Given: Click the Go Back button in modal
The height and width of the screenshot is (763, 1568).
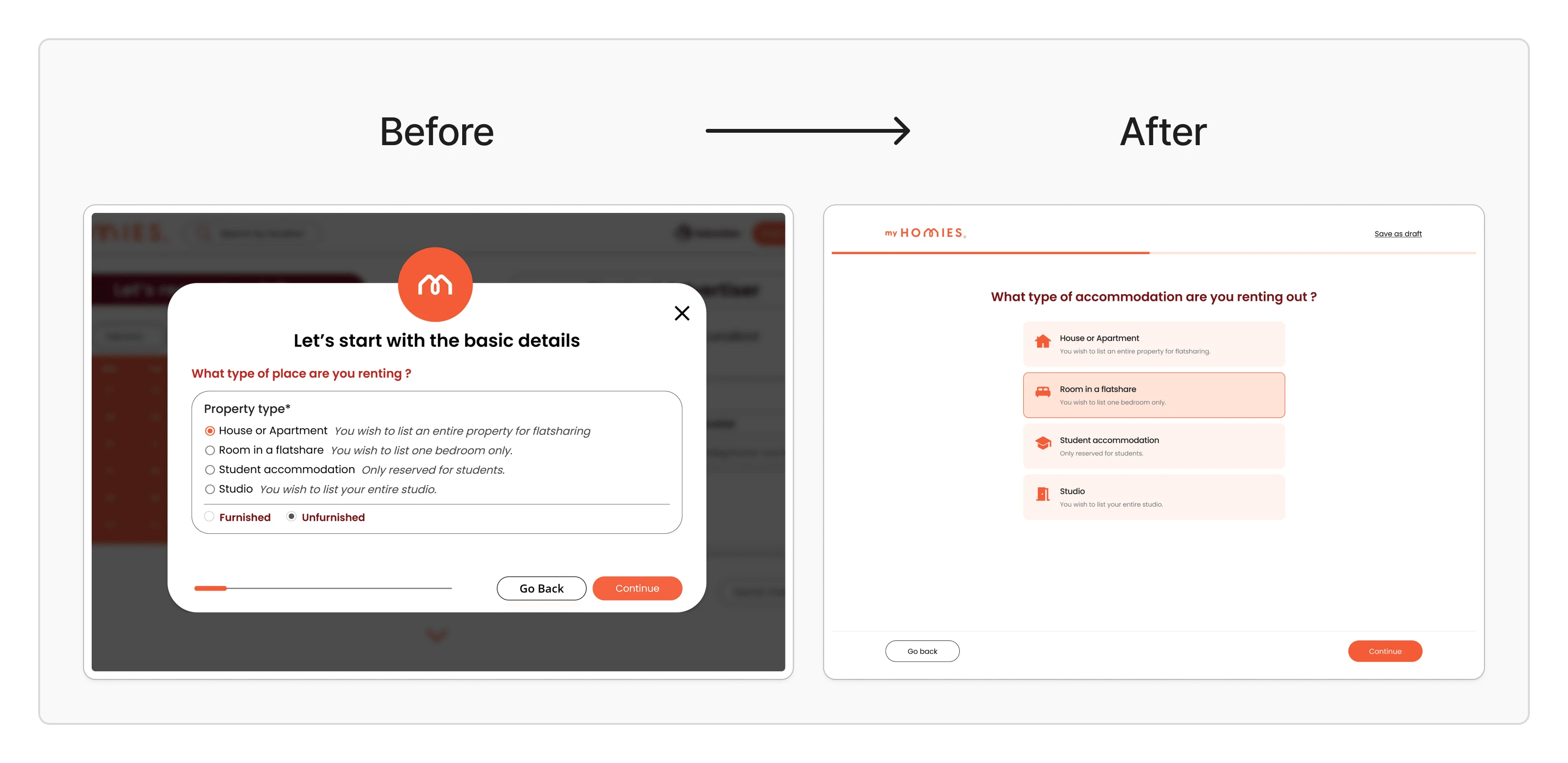Looking at the screenshot, I should coord(541,588).
